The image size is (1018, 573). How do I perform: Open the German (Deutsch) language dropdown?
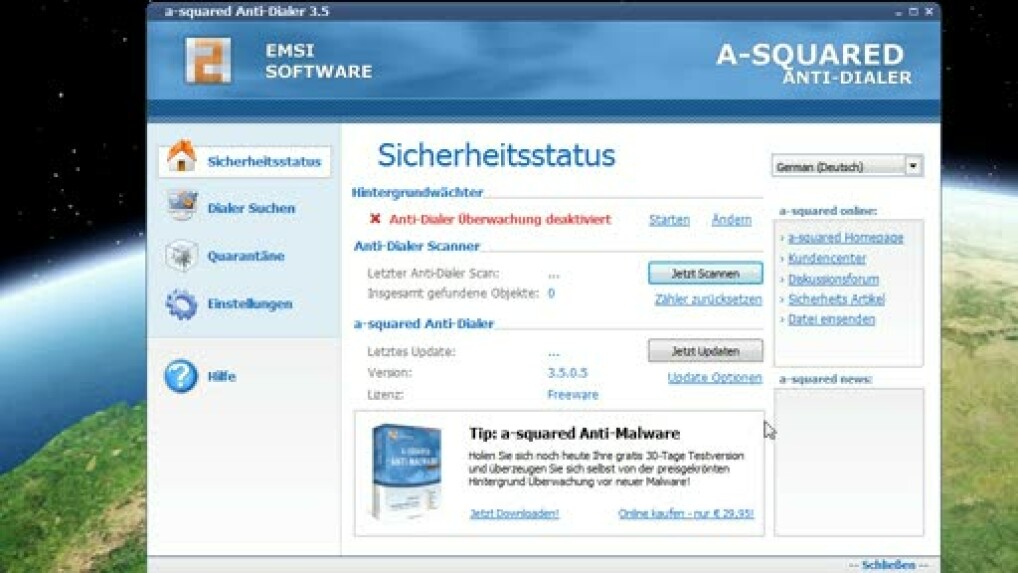913,166
